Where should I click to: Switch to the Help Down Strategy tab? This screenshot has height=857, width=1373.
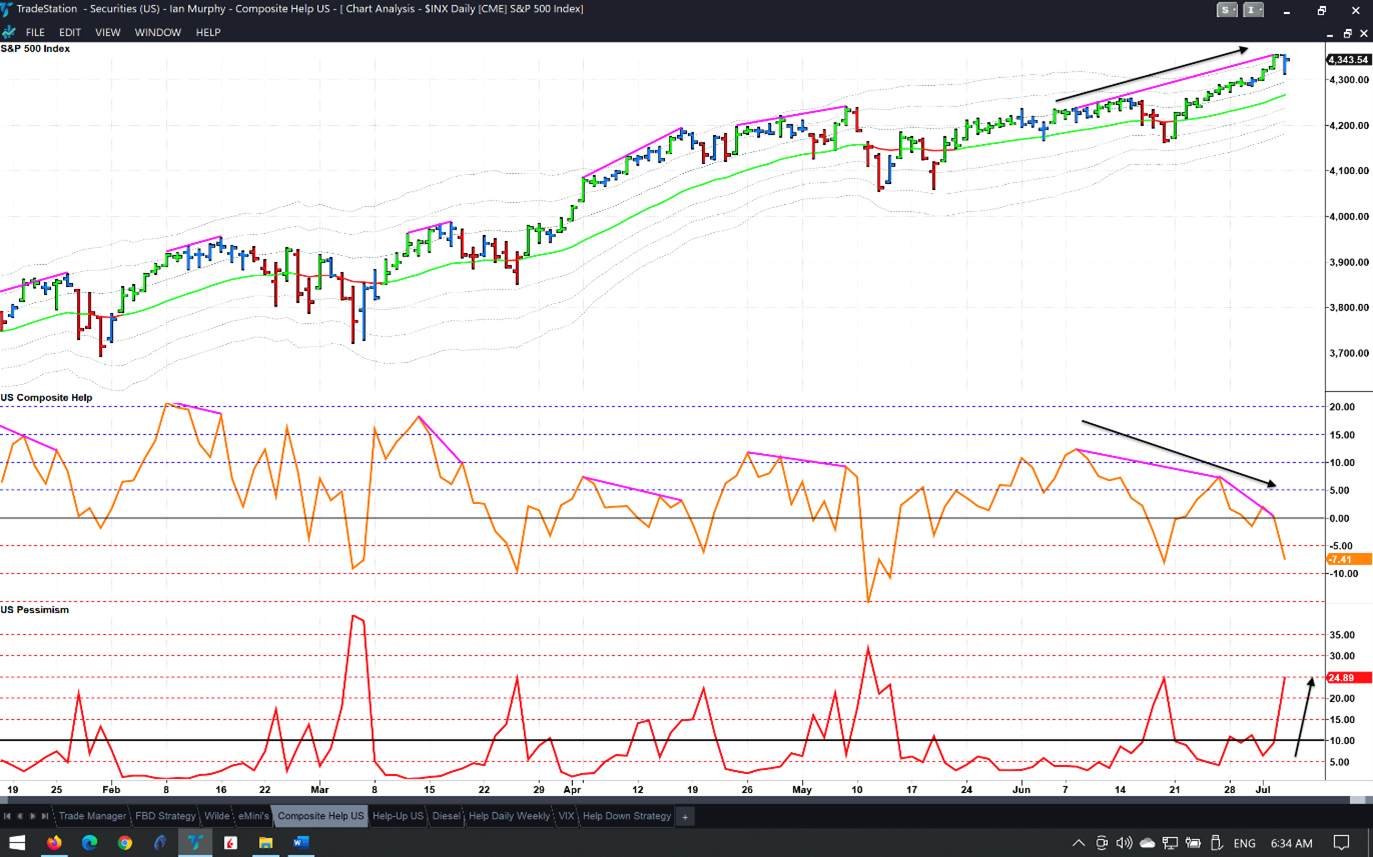coord(626,817)
